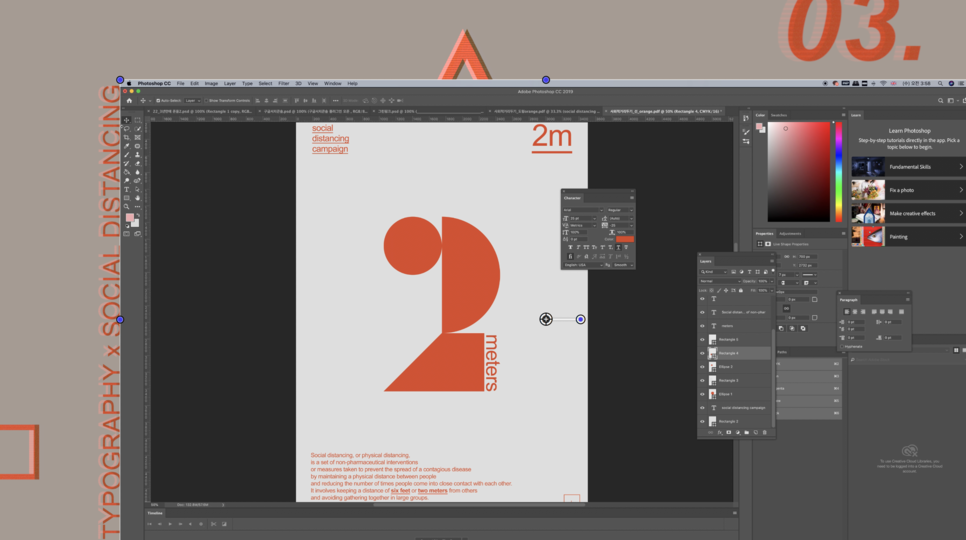
Task: Open the Fix a photo tutorial
Action: 907,190
